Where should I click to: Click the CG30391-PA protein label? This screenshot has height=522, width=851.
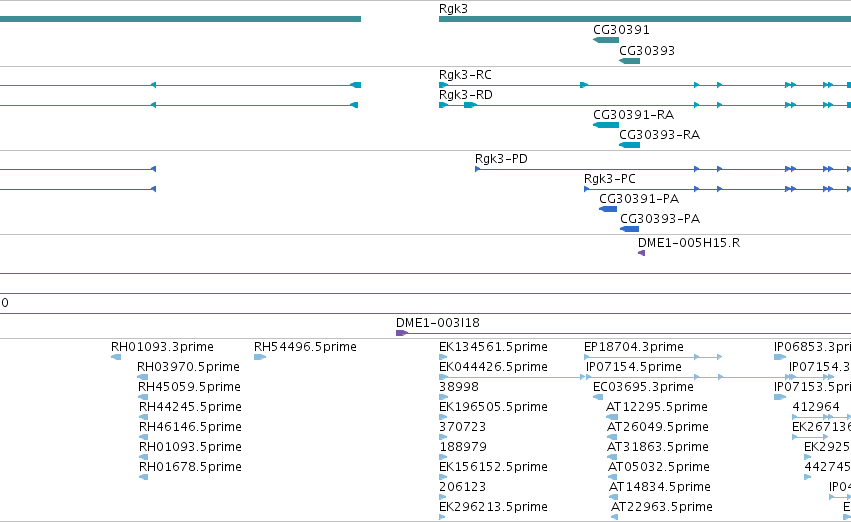[x=639, y=199]
